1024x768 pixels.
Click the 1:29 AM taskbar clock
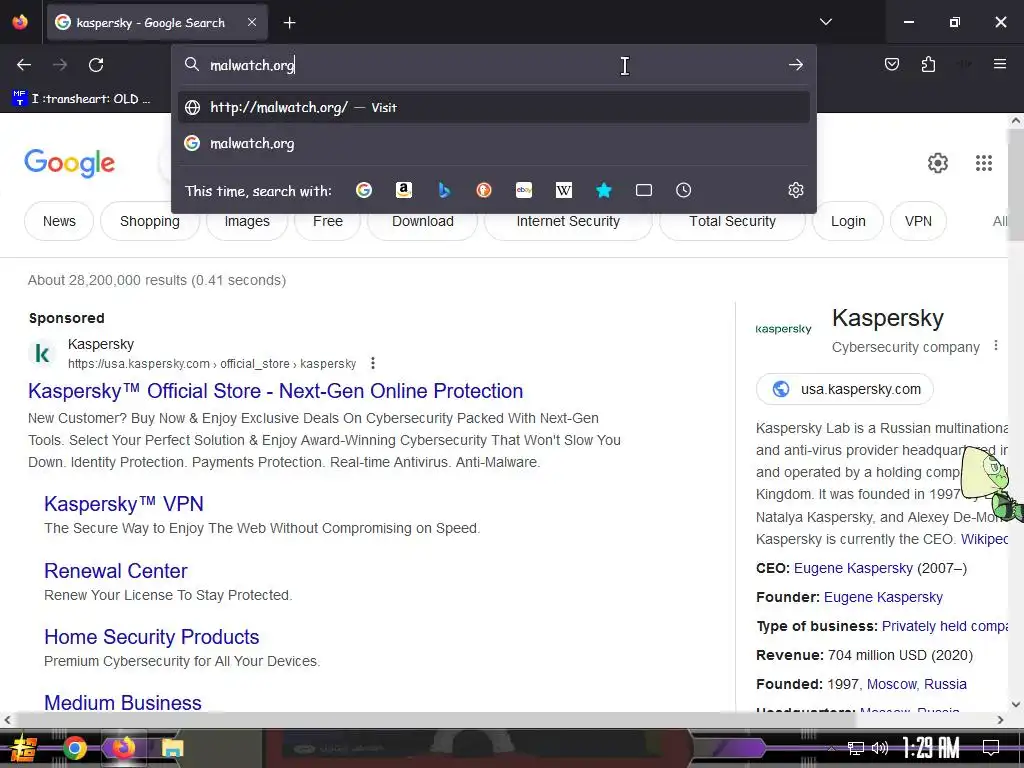[x=931, y=748]
